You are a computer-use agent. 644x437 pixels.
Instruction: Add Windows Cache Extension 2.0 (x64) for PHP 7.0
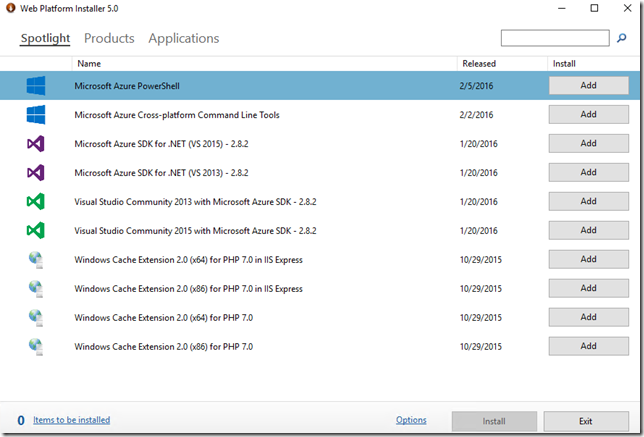(x=589, y=317)
